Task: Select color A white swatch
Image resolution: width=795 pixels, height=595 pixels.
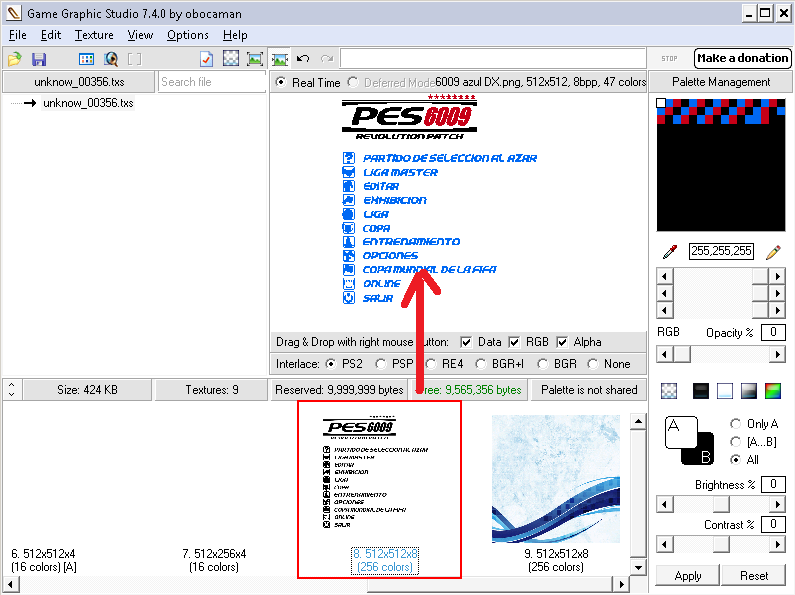Action: pyautogui.click(x=681, y=432)
